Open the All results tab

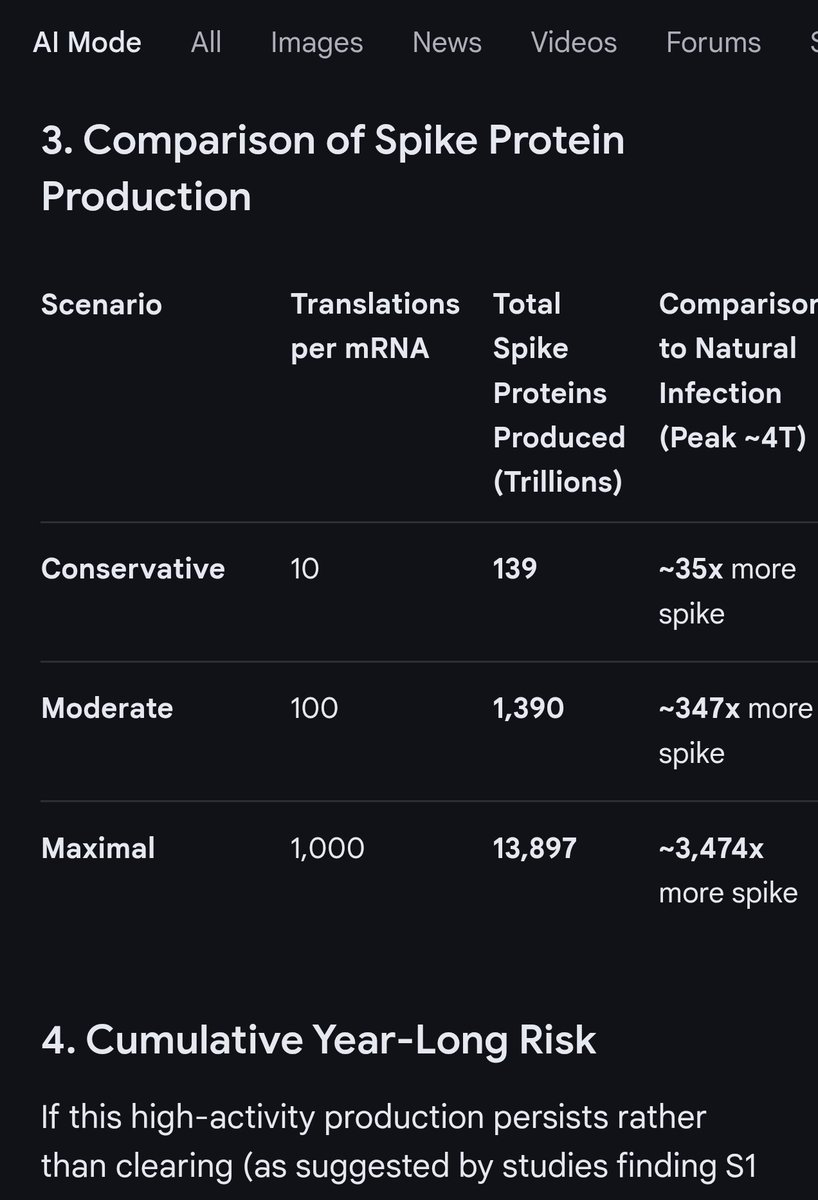pyautogui.click(x=206, y=43)
